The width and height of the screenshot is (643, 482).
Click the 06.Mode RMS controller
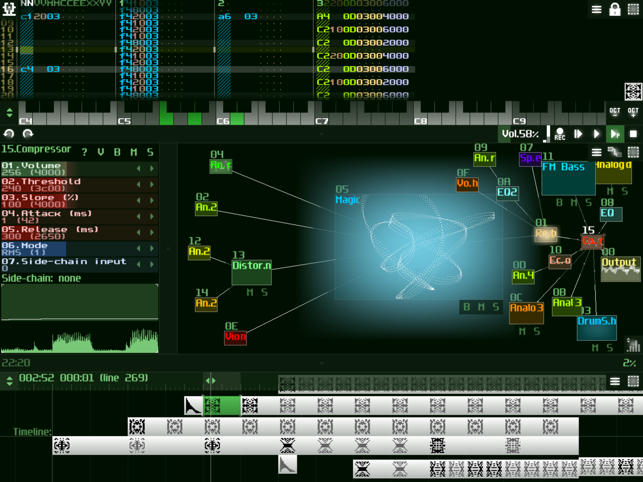(x=79, y=249)
